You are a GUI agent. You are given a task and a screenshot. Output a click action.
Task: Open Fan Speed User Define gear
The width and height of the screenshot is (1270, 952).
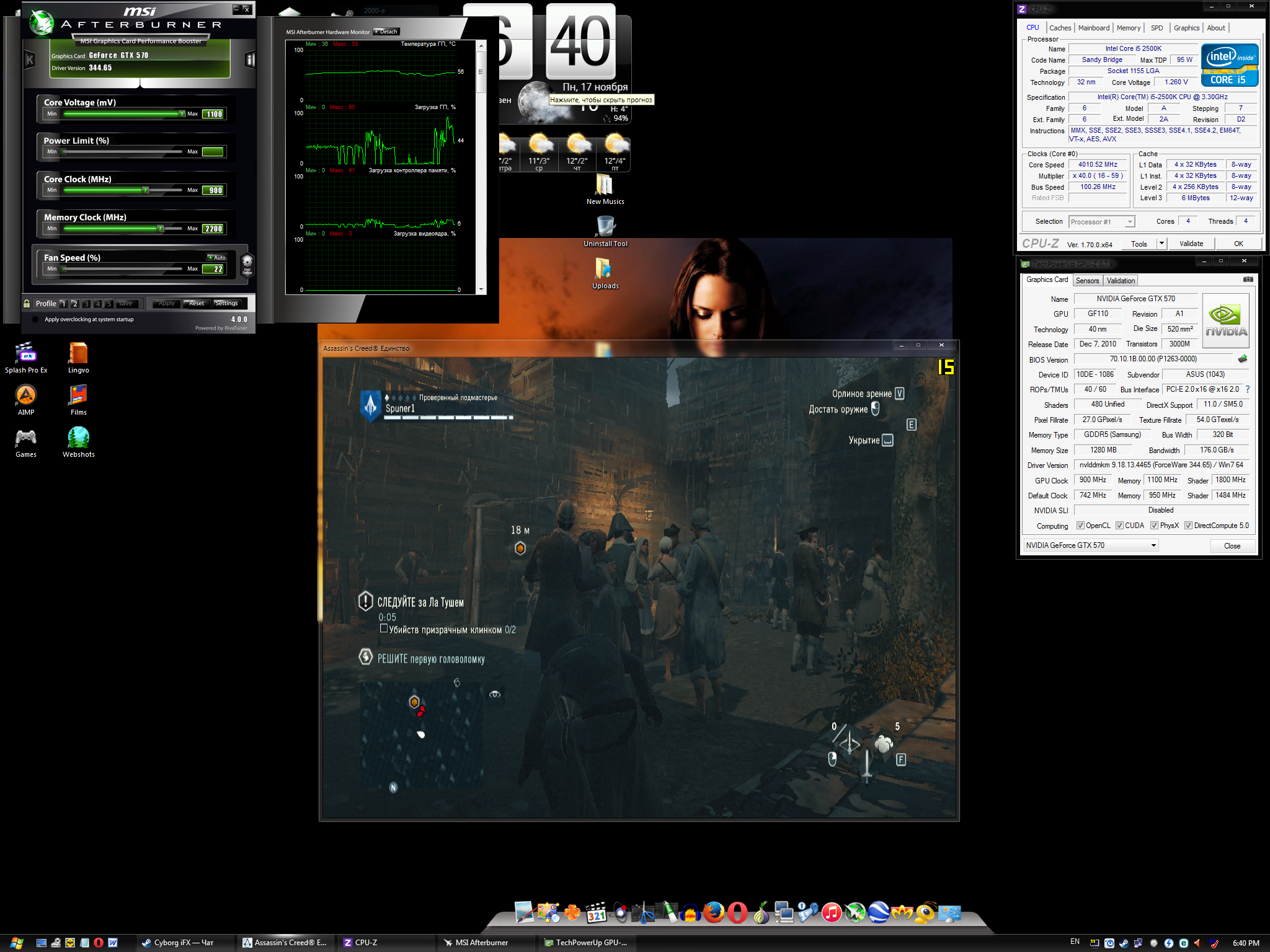coord(247,265)
